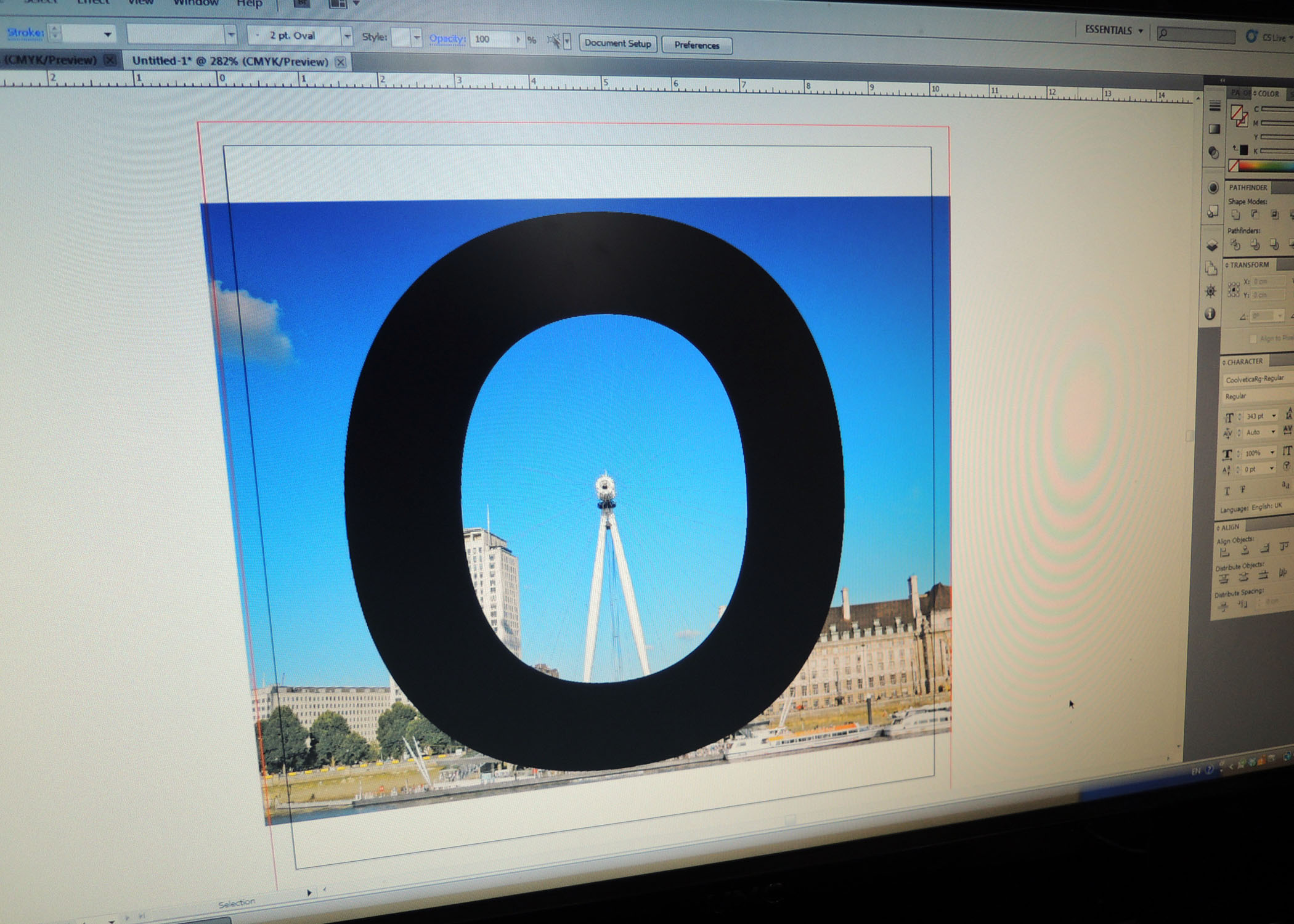This screenshot has width=1294, height=924.
Task: Click the Unite shape mode icon
Action: [1235, 214]
